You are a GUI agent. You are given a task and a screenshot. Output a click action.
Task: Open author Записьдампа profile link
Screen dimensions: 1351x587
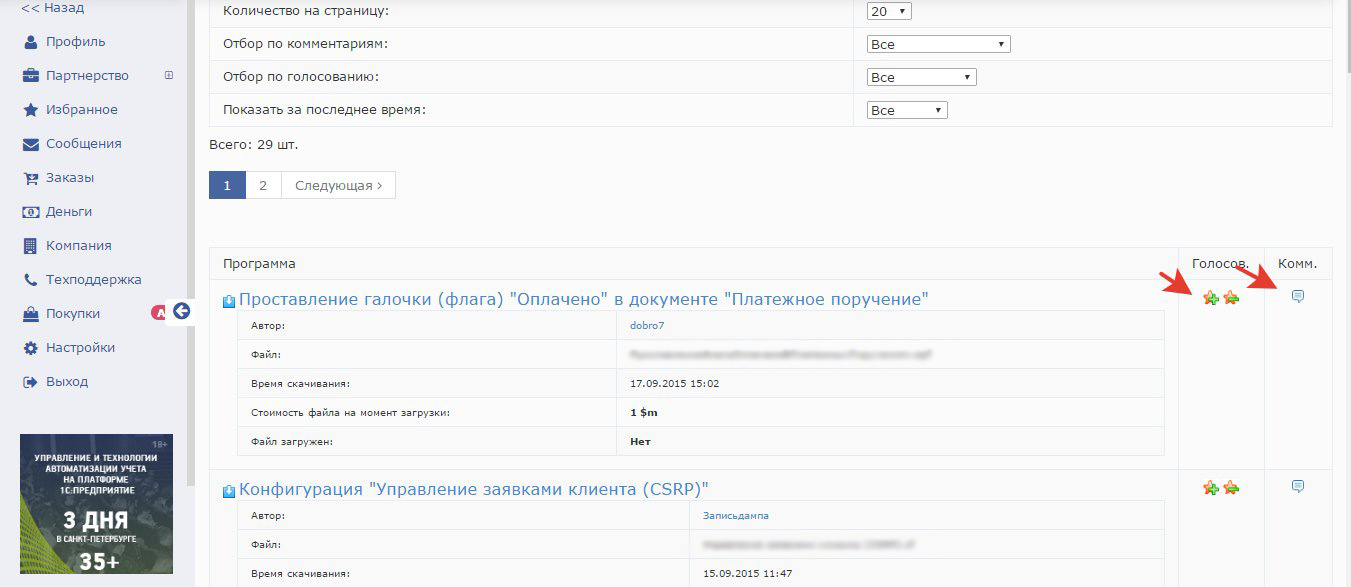point(735,516)
